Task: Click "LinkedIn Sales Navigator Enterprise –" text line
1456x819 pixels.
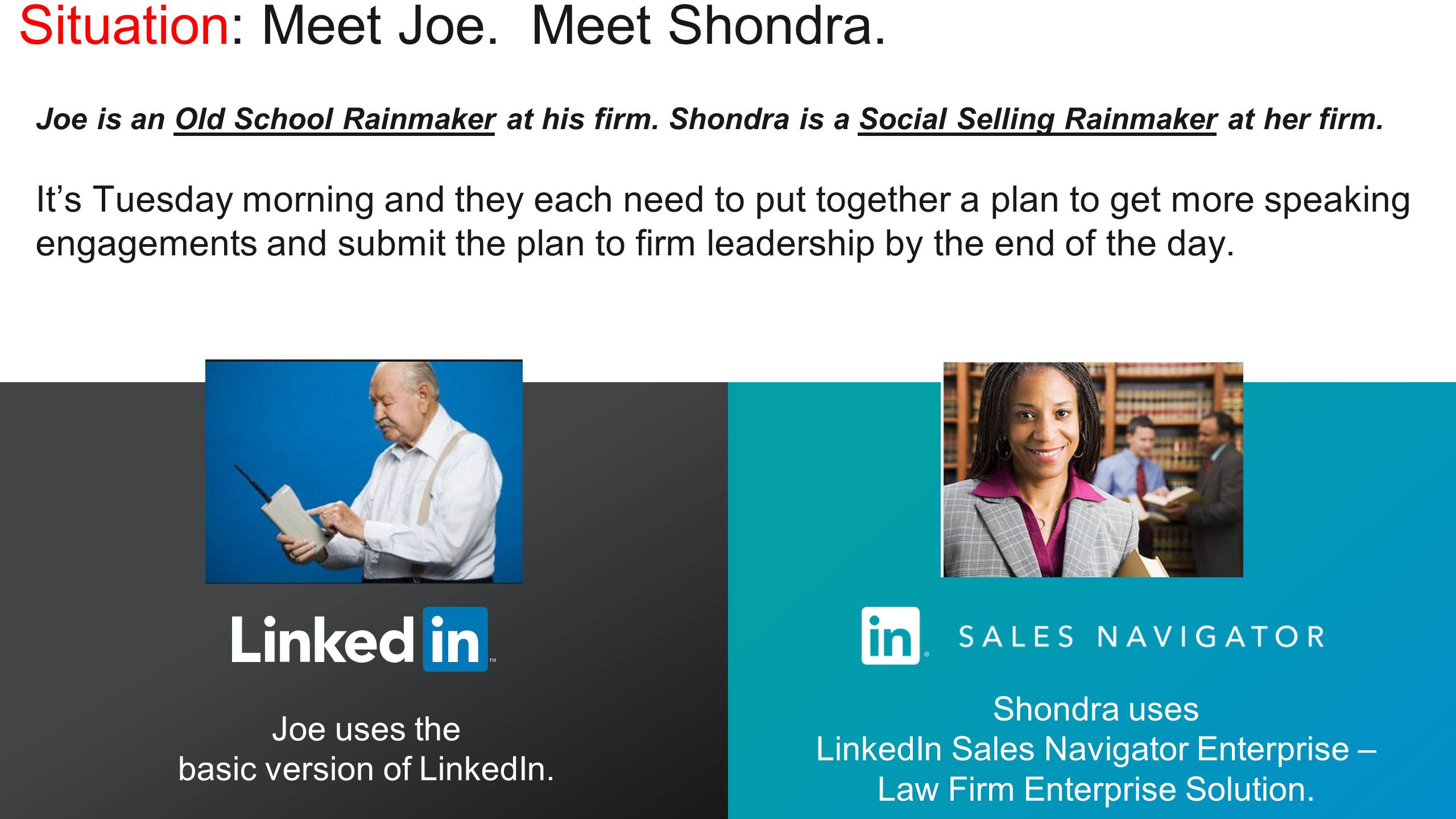Action: (1096, 748)
